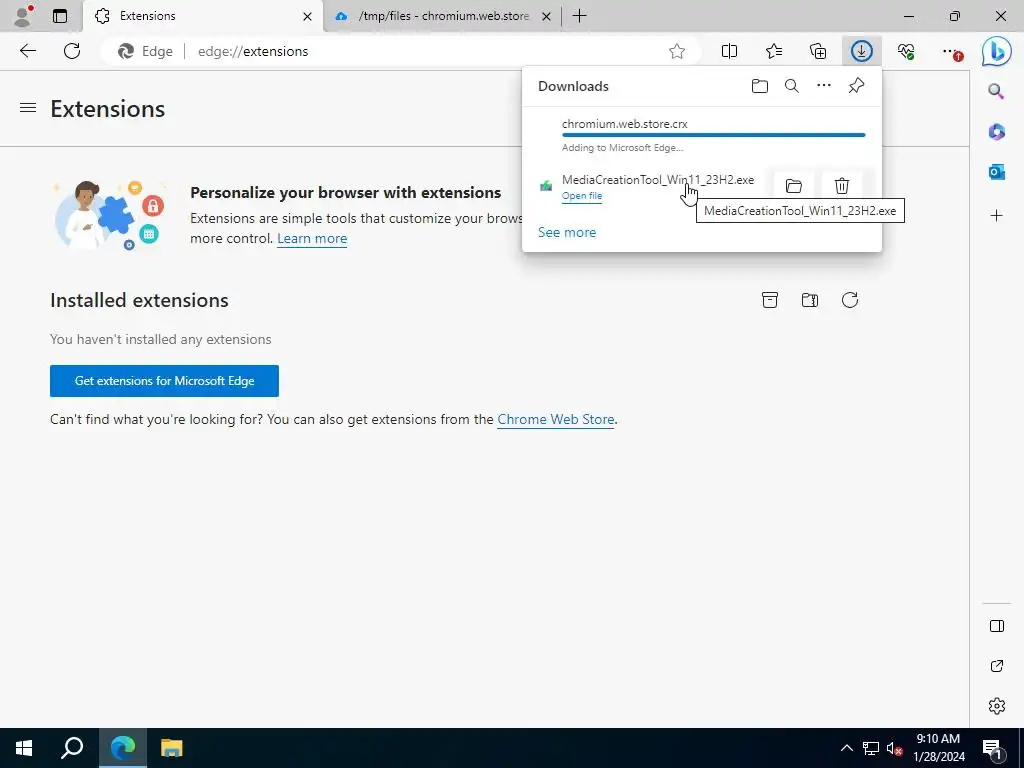Click chromium.web.store.crx progress bar
The height and width of the screenshot is (768, 1024).
click(x=713, y=135)
